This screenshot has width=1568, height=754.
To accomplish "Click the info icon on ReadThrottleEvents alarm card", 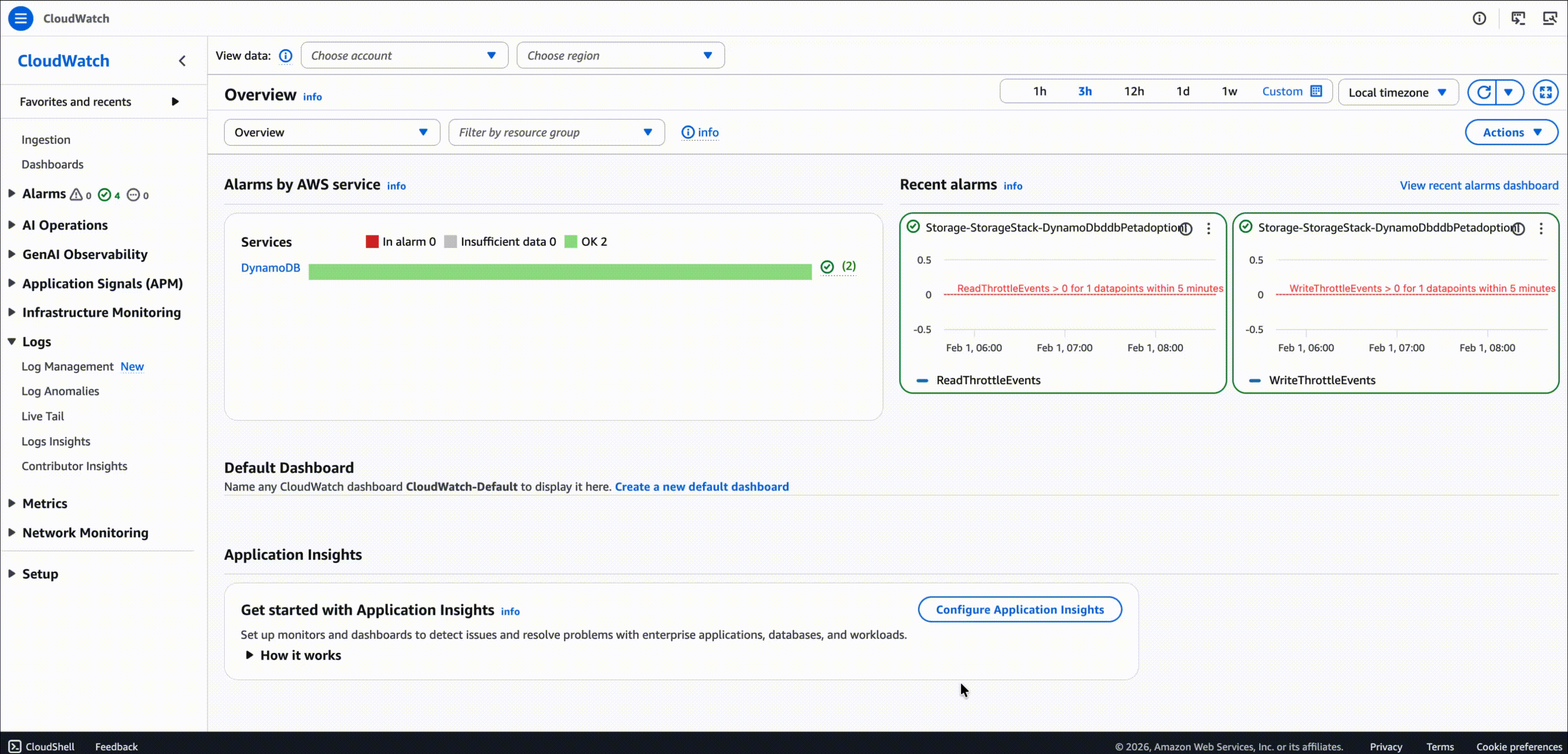I will tap(1186, 229).
